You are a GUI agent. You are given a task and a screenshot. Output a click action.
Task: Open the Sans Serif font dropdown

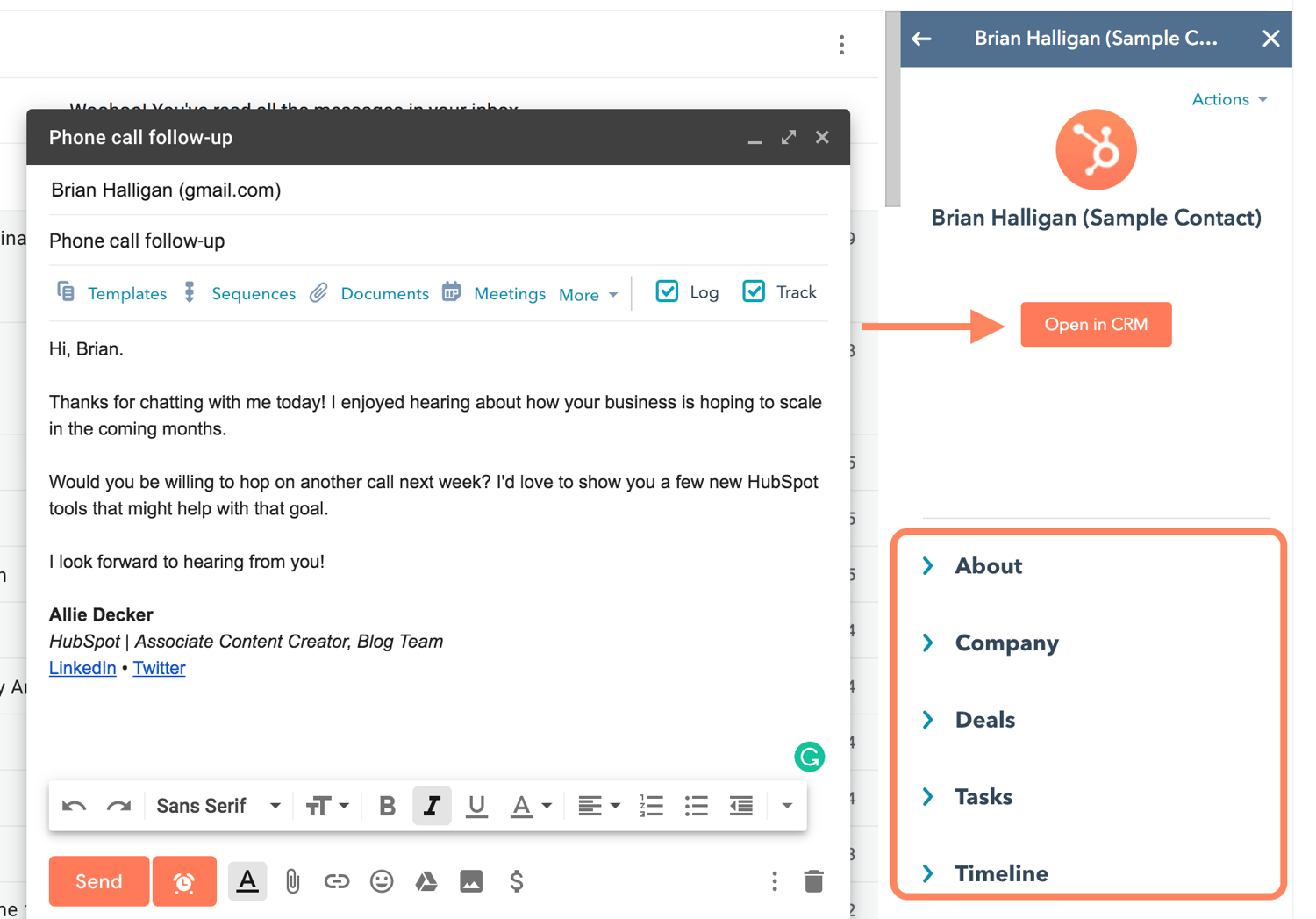(216, 805)
